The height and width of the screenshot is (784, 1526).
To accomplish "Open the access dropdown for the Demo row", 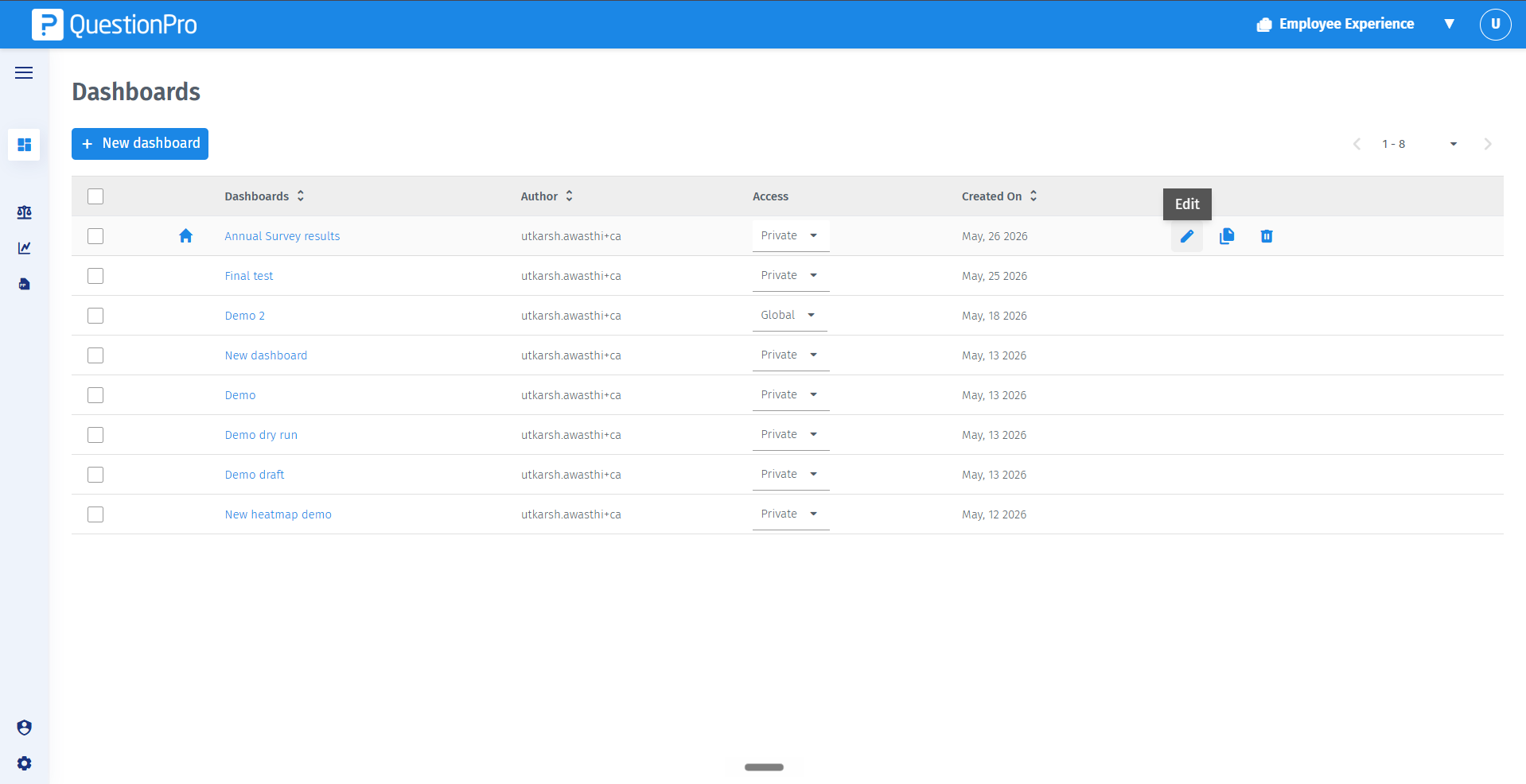I will pos(791,395).
